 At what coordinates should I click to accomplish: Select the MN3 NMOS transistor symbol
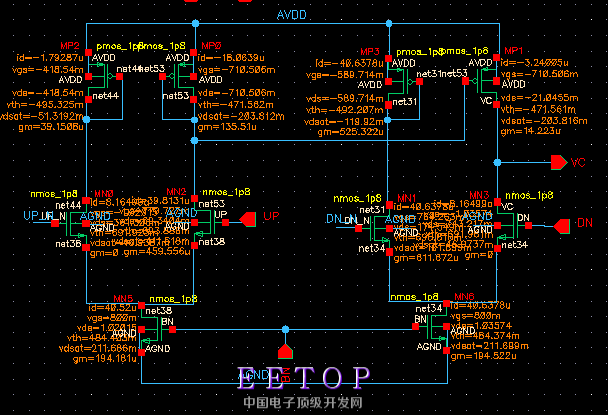[513, 225]
